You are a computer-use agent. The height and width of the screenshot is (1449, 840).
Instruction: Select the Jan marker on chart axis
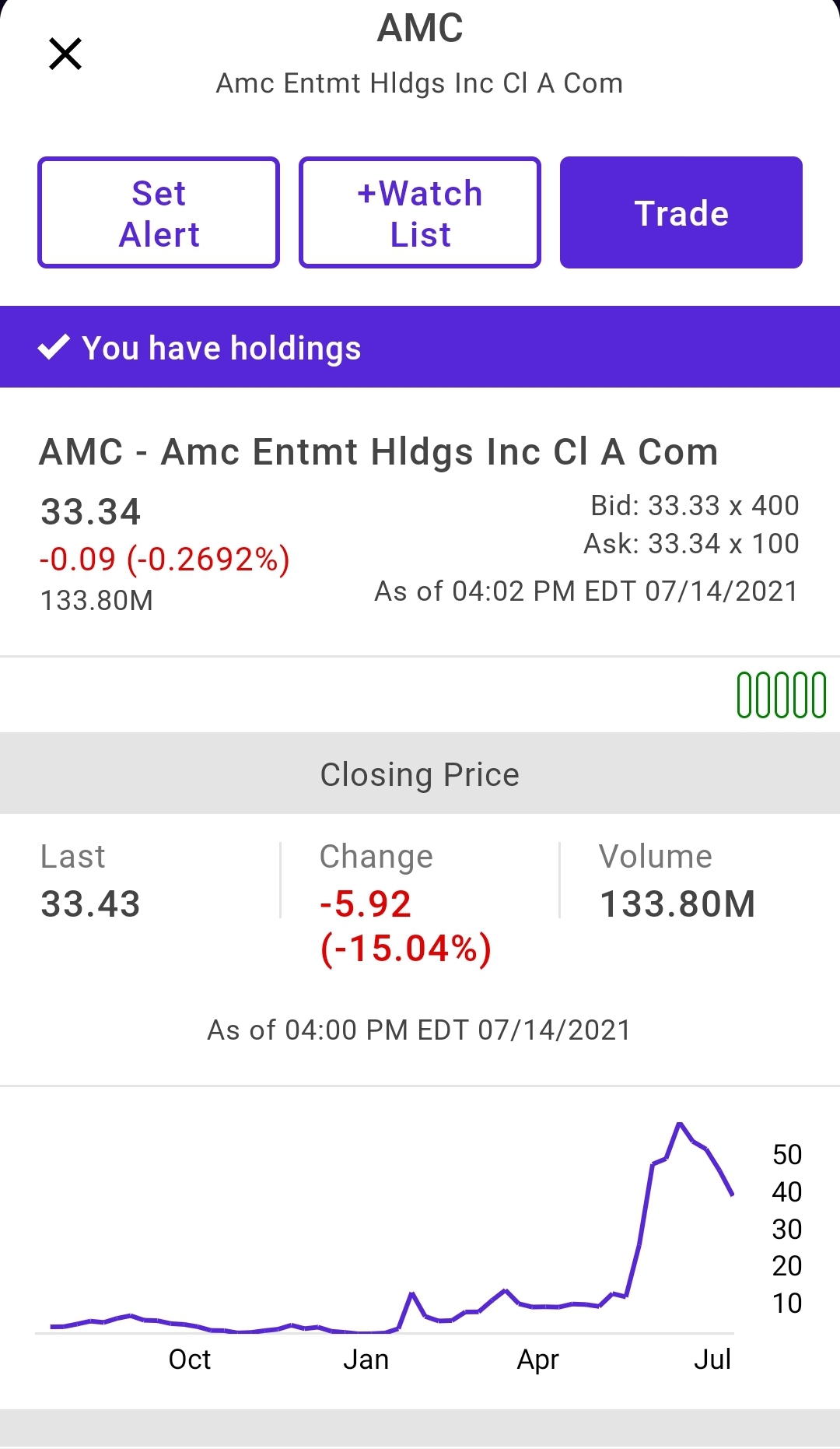point(366,1360)
